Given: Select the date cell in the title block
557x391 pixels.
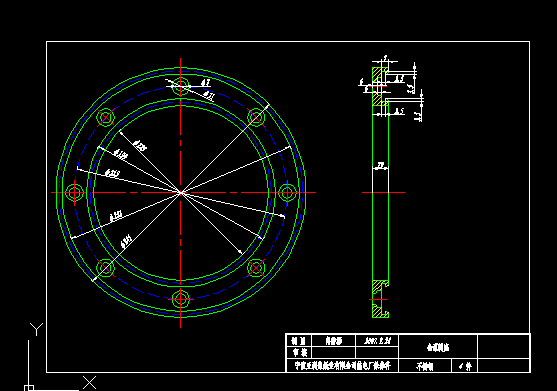Looking at the screenshot, I should [x=377, y=341].
